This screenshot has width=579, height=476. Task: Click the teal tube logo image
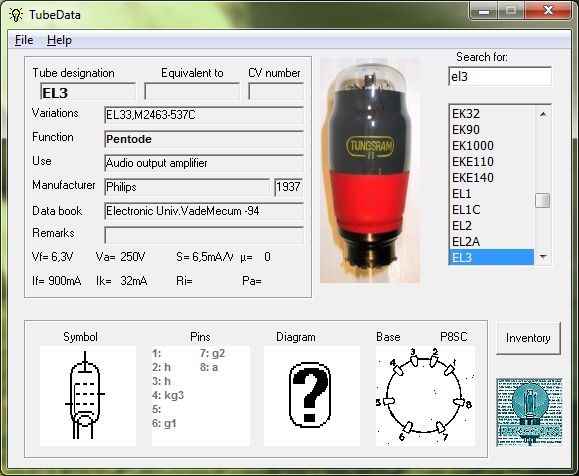tap(529, 412)
